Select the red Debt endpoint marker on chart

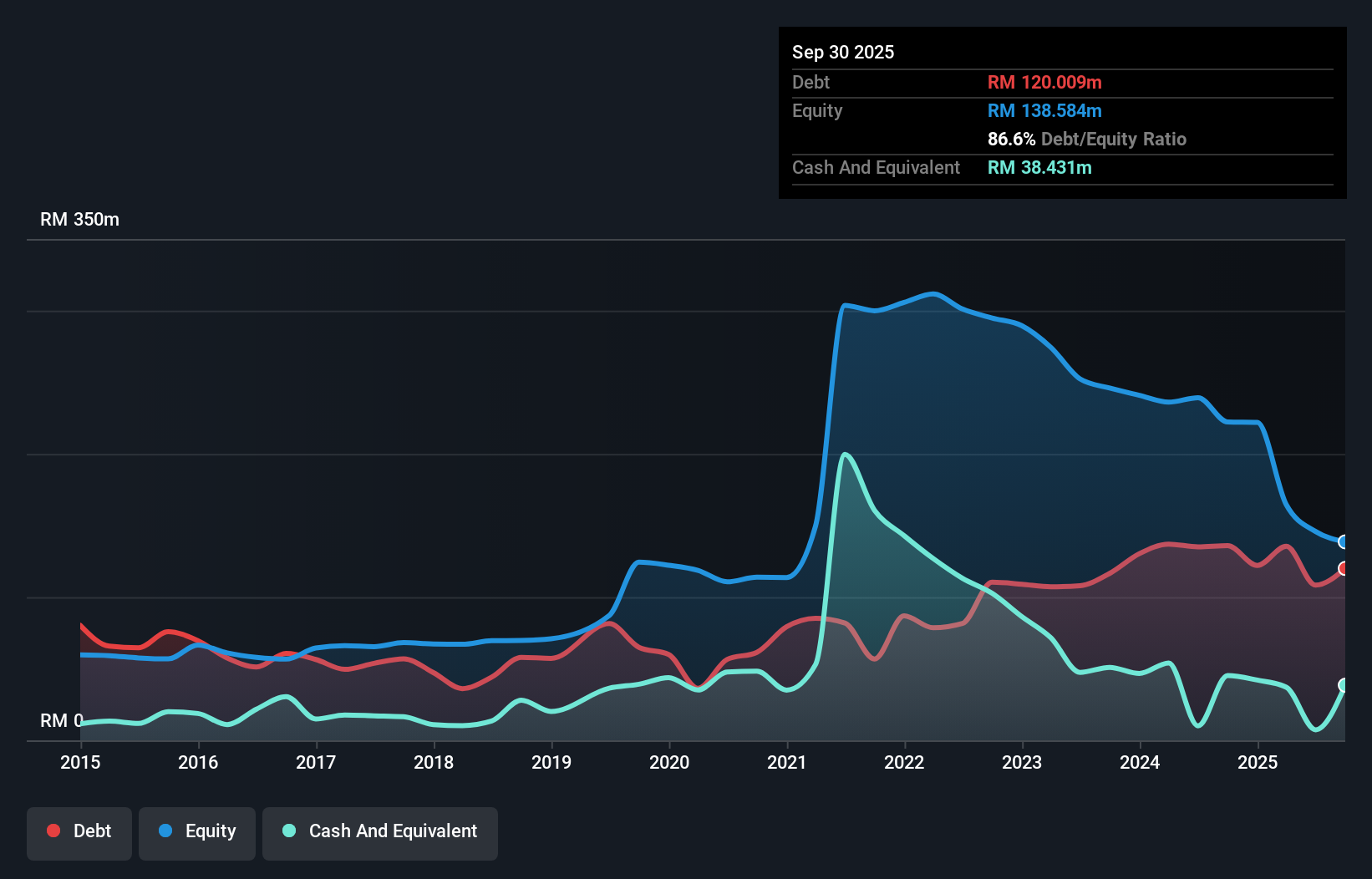coord(1344,569)
